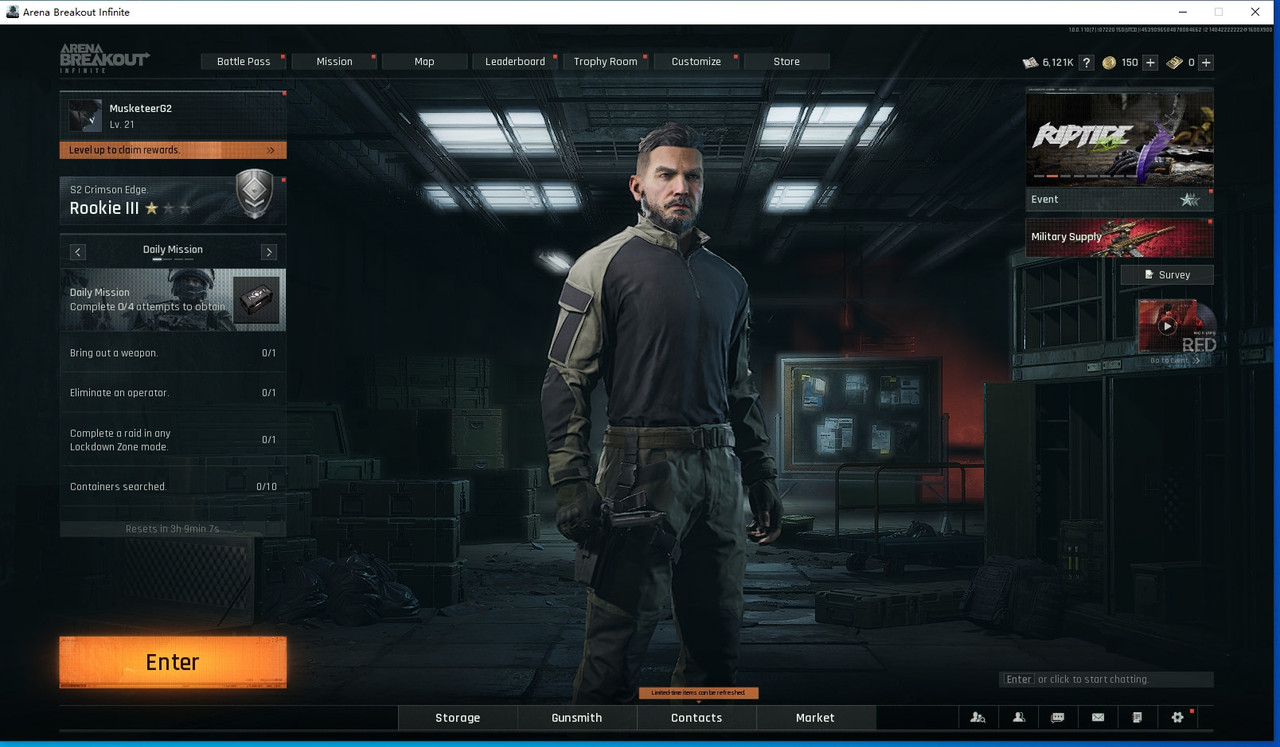Open the chat messages icon
Viewport: 1280px width, 747px height.
pyautogui.click(x=1058, y=717)
